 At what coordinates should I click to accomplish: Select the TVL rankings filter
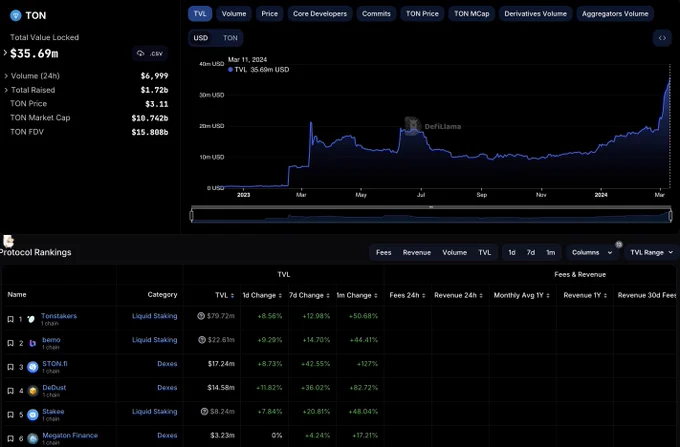(x=484, y=252)
